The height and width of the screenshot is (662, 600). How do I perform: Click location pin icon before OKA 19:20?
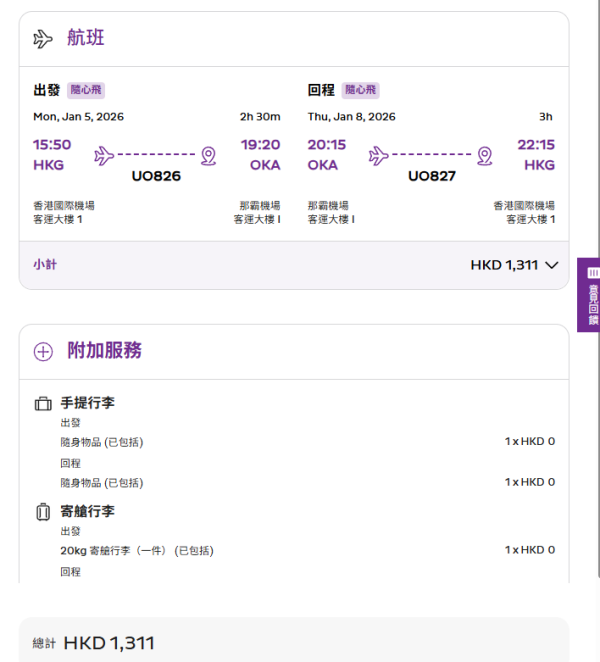[208, 155]
